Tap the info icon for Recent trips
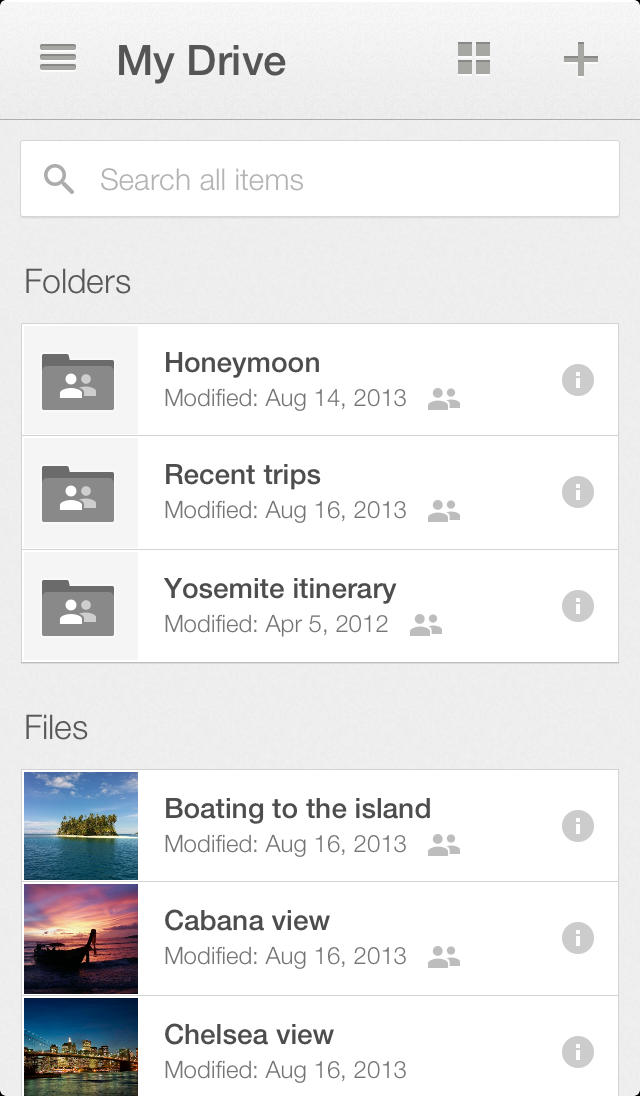 point(580,493)
